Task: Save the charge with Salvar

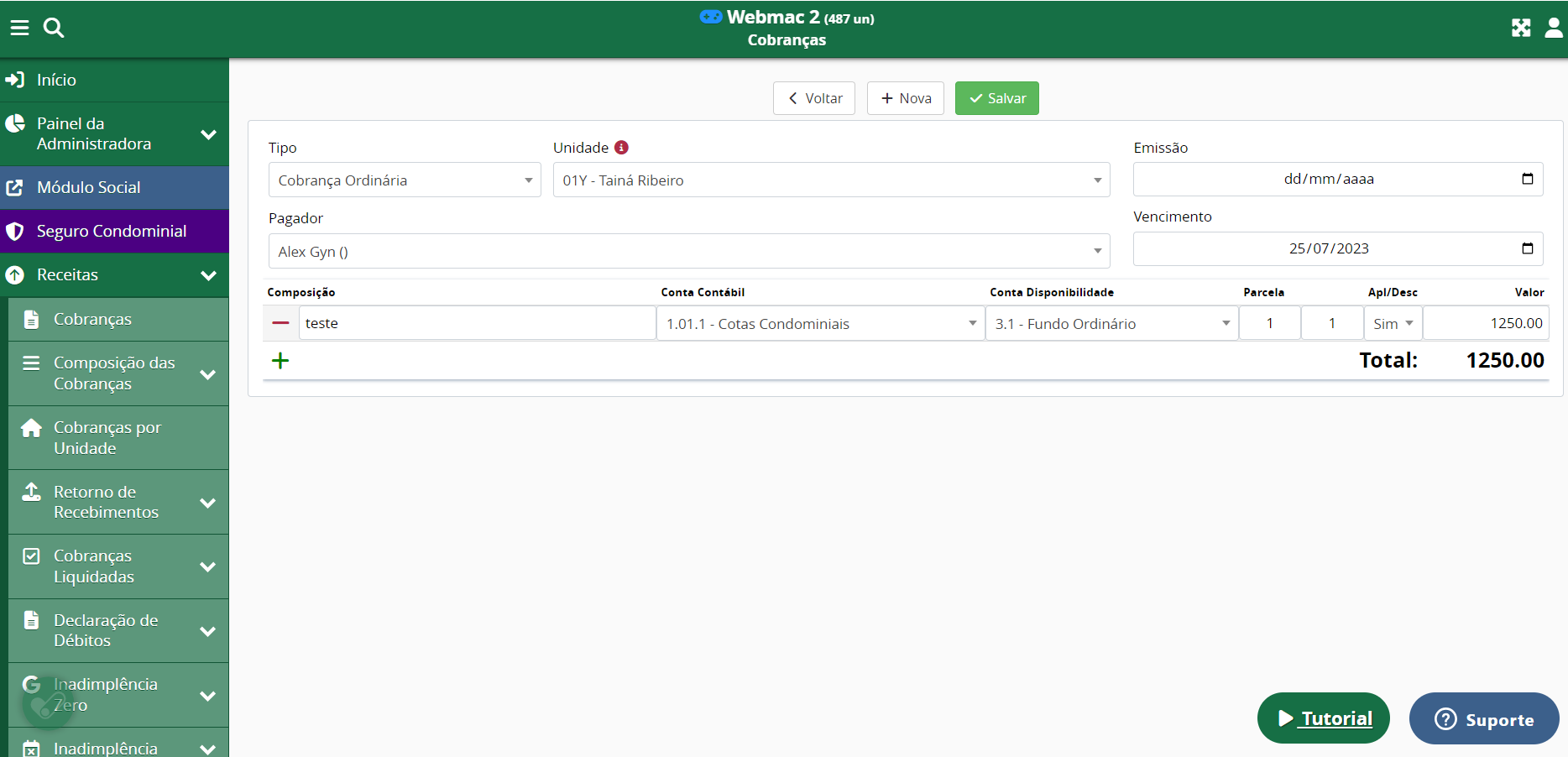Action: (x=996, y=98)
